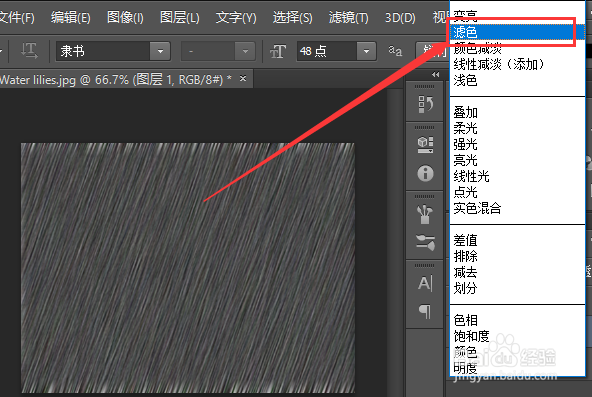Click the rain-streak canvas image
592x397 pixels.
pos(188,268)
